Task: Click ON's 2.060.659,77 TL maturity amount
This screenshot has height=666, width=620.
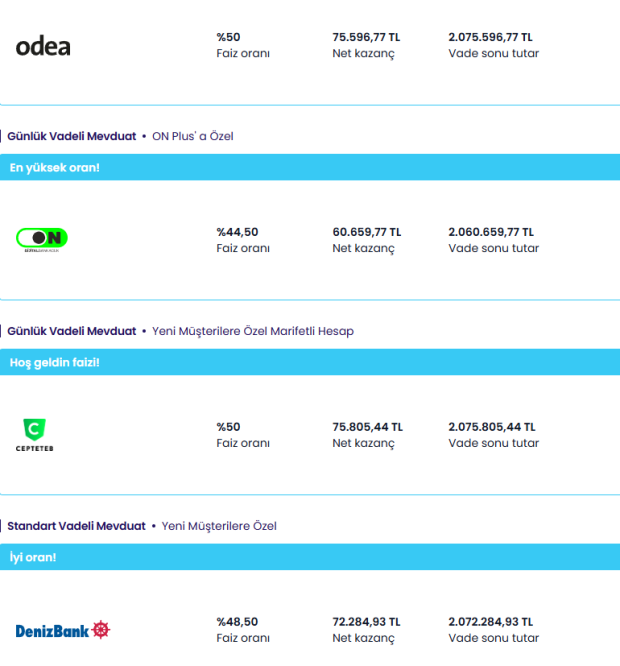Action: click(491, 232)
